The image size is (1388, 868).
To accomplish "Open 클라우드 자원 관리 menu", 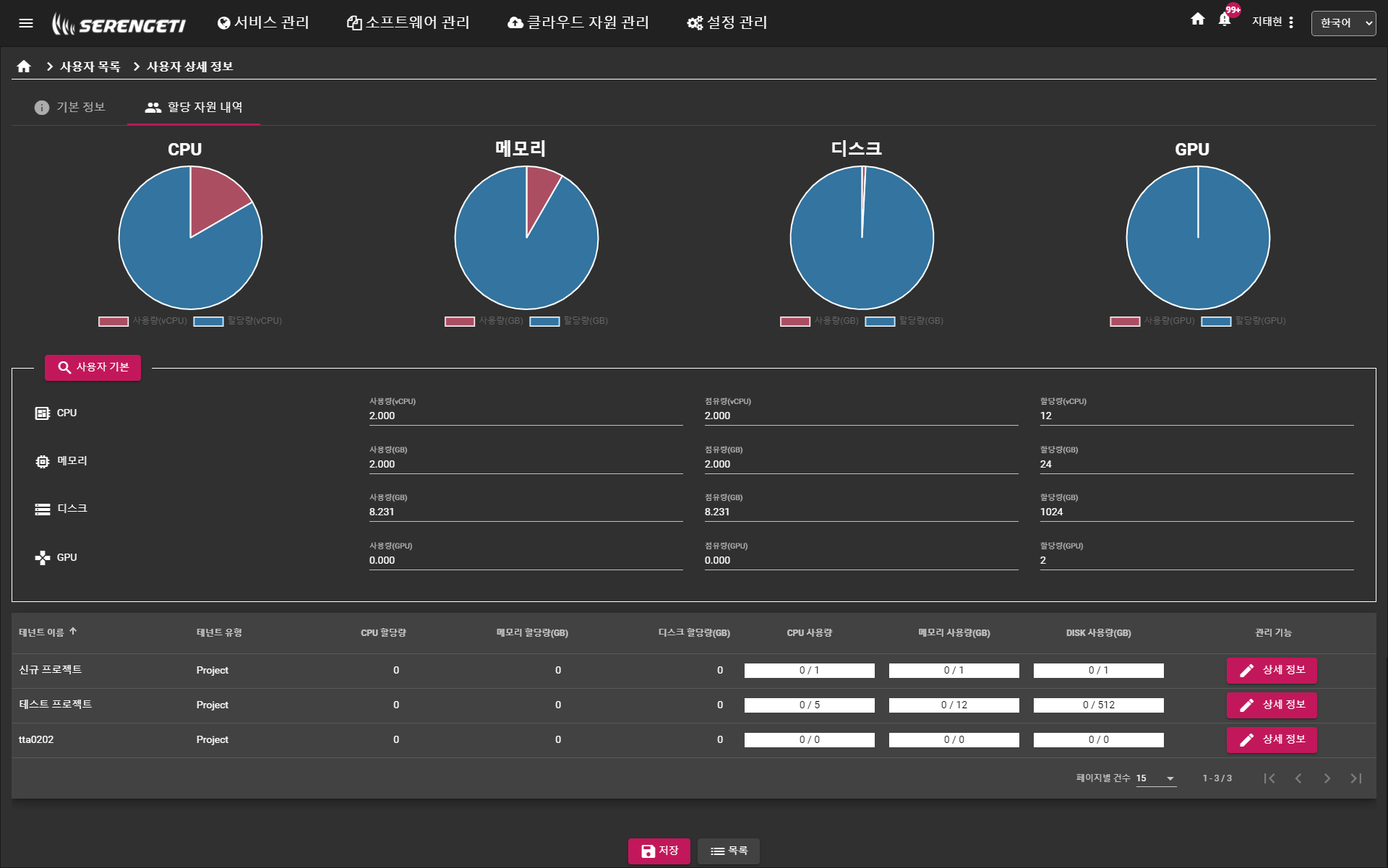I will (x=578, y=23).
